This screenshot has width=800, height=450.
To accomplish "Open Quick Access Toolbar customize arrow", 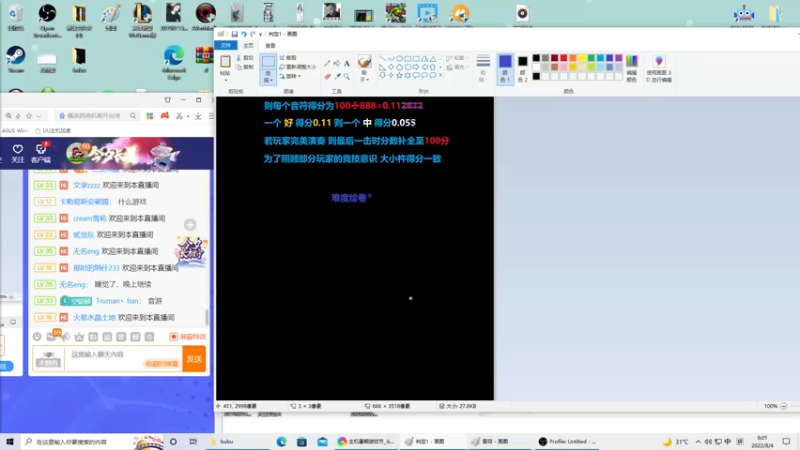I will (260, 34).
